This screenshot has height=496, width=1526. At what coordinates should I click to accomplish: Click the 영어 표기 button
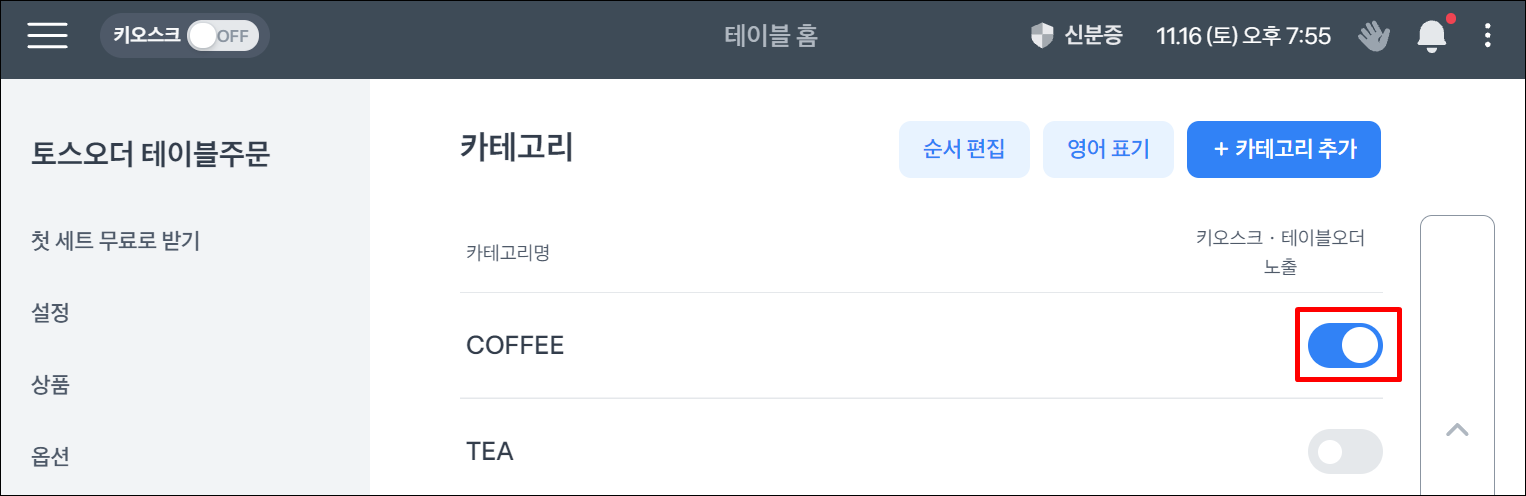1108,150
